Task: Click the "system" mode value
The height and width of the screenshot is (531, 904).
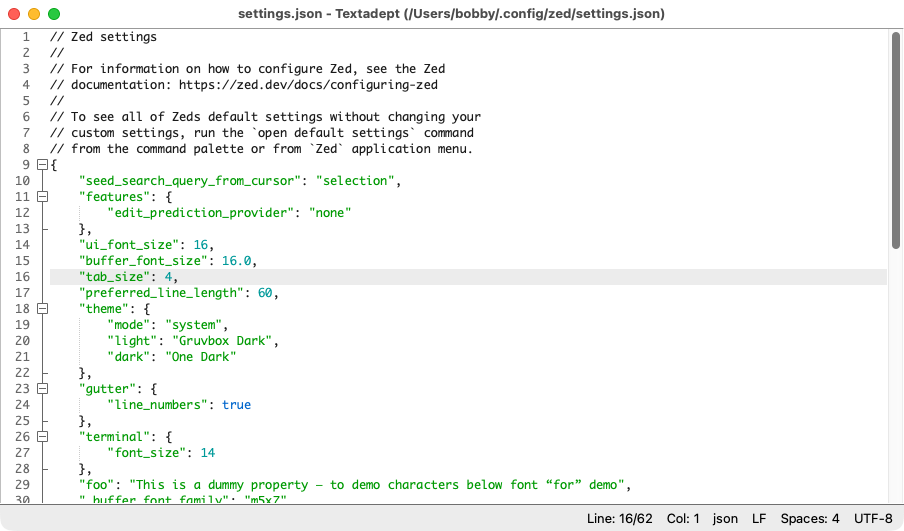Action: click(193, 325)
